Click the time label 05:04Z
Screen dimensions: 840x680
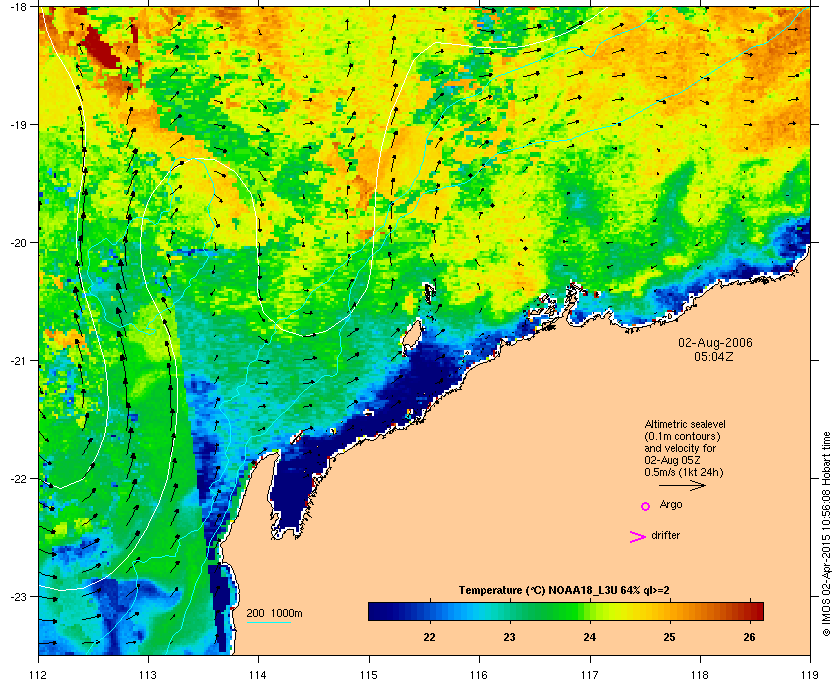tap(714, 356)
